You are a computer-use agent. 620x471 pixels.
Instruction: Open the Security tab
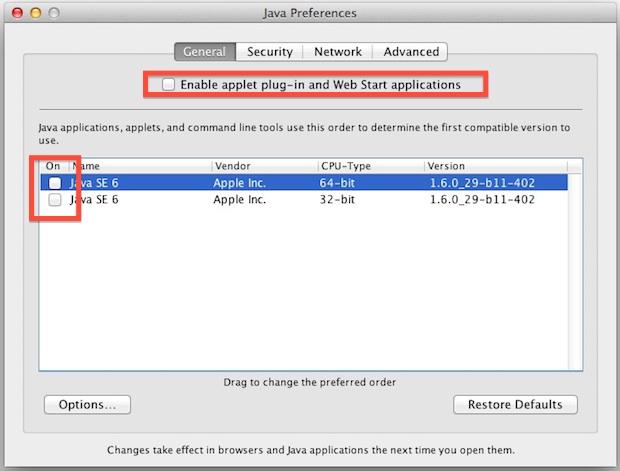pos(270,52)
